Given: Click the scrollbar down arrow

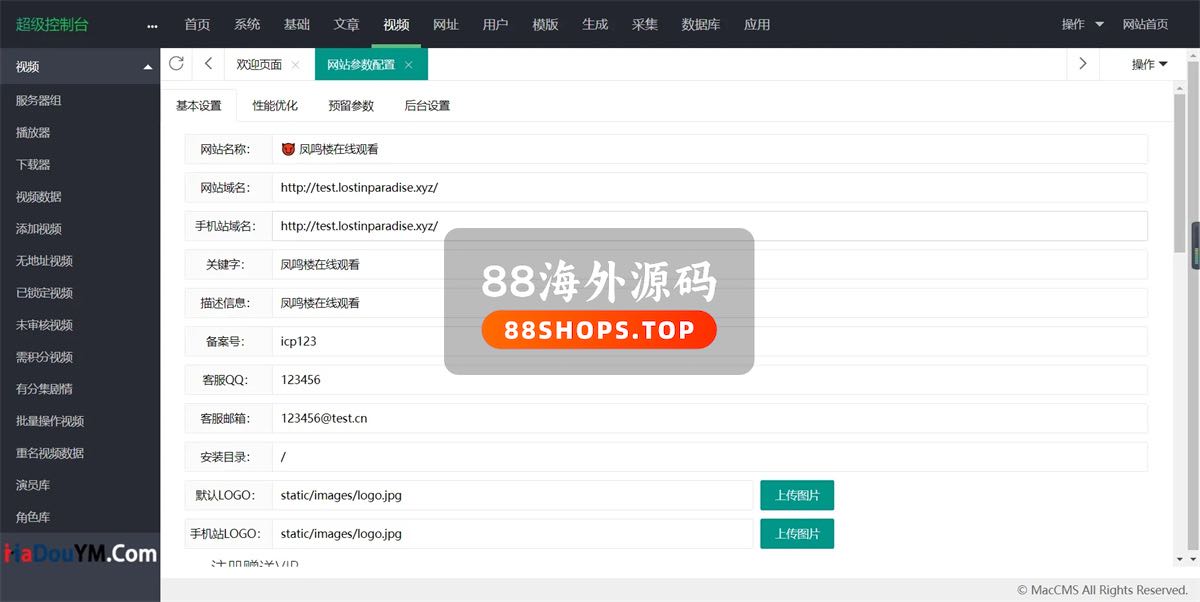Looking at the screenshot, I should pyautogui.click(x=1180, y=559).
